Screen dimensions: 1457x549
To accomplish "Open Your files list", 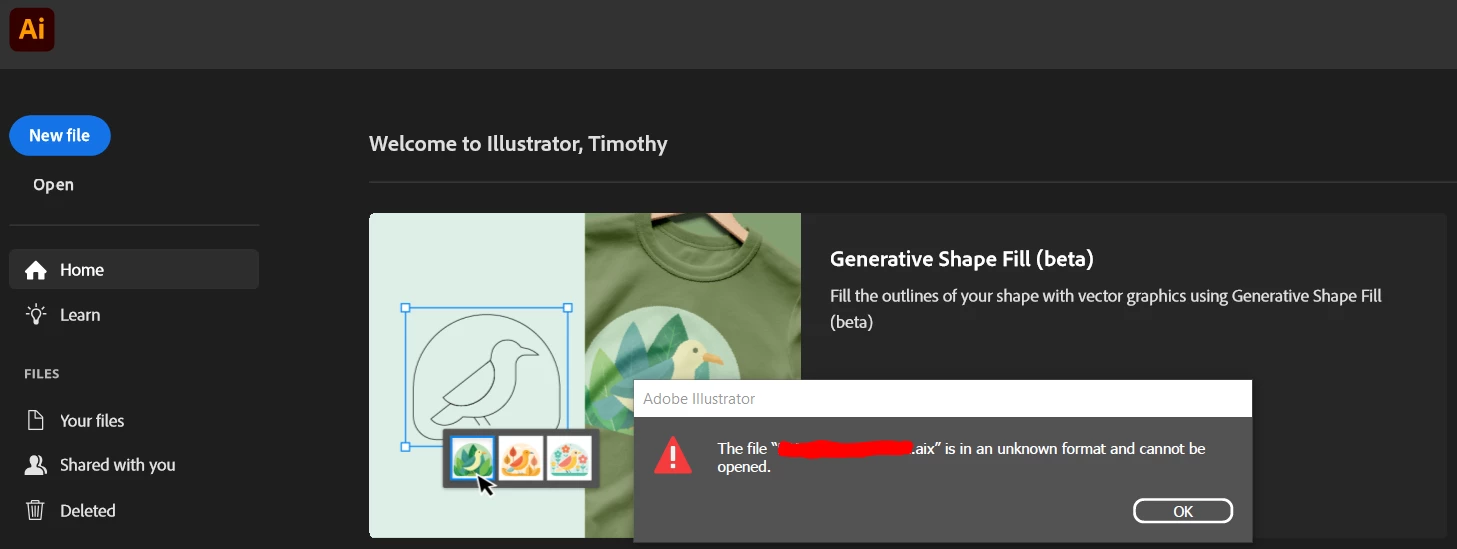I will [92, 421].
